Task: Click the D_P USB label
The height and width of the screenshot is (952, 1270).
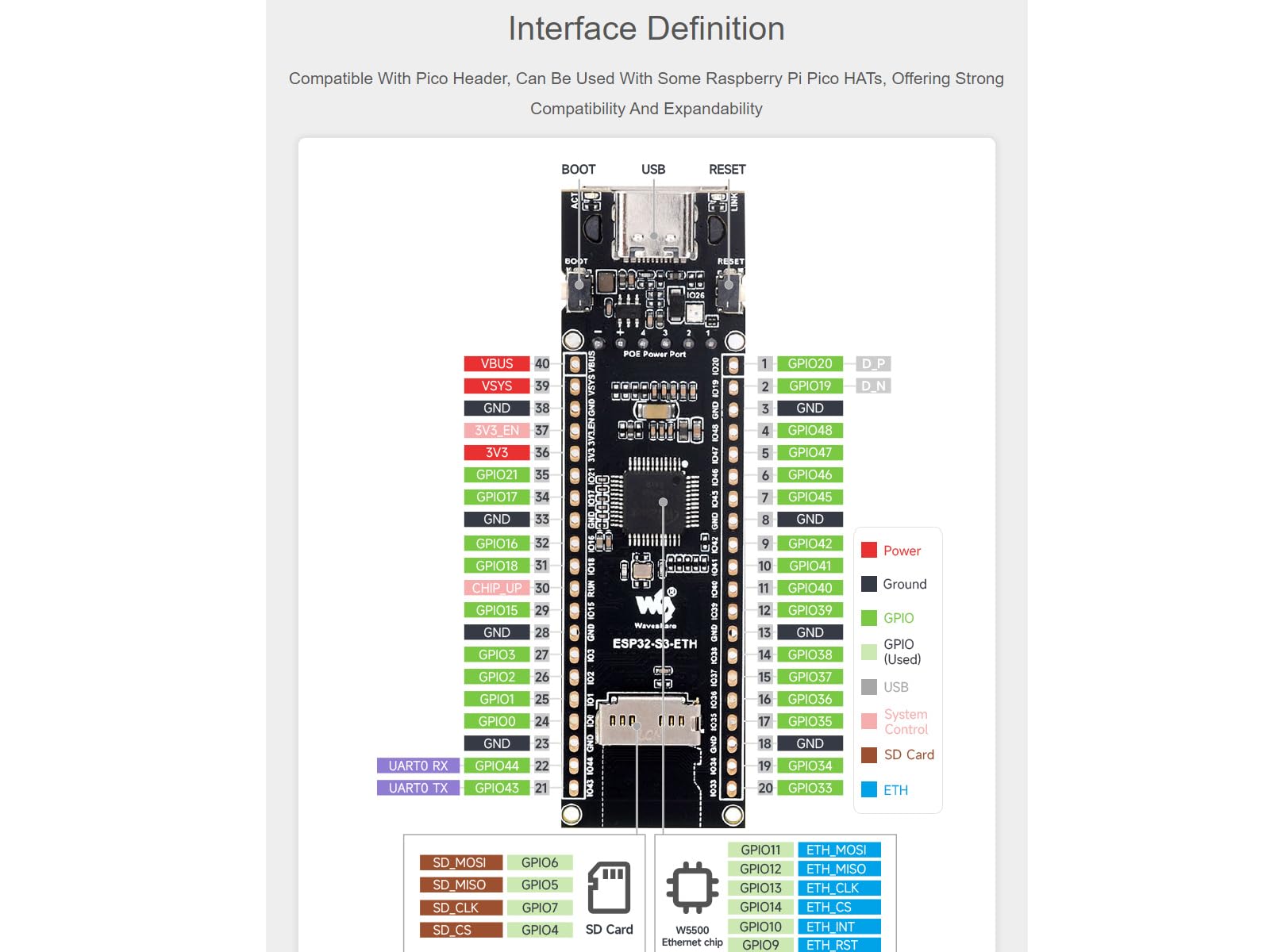Action: tap(873, 363)
